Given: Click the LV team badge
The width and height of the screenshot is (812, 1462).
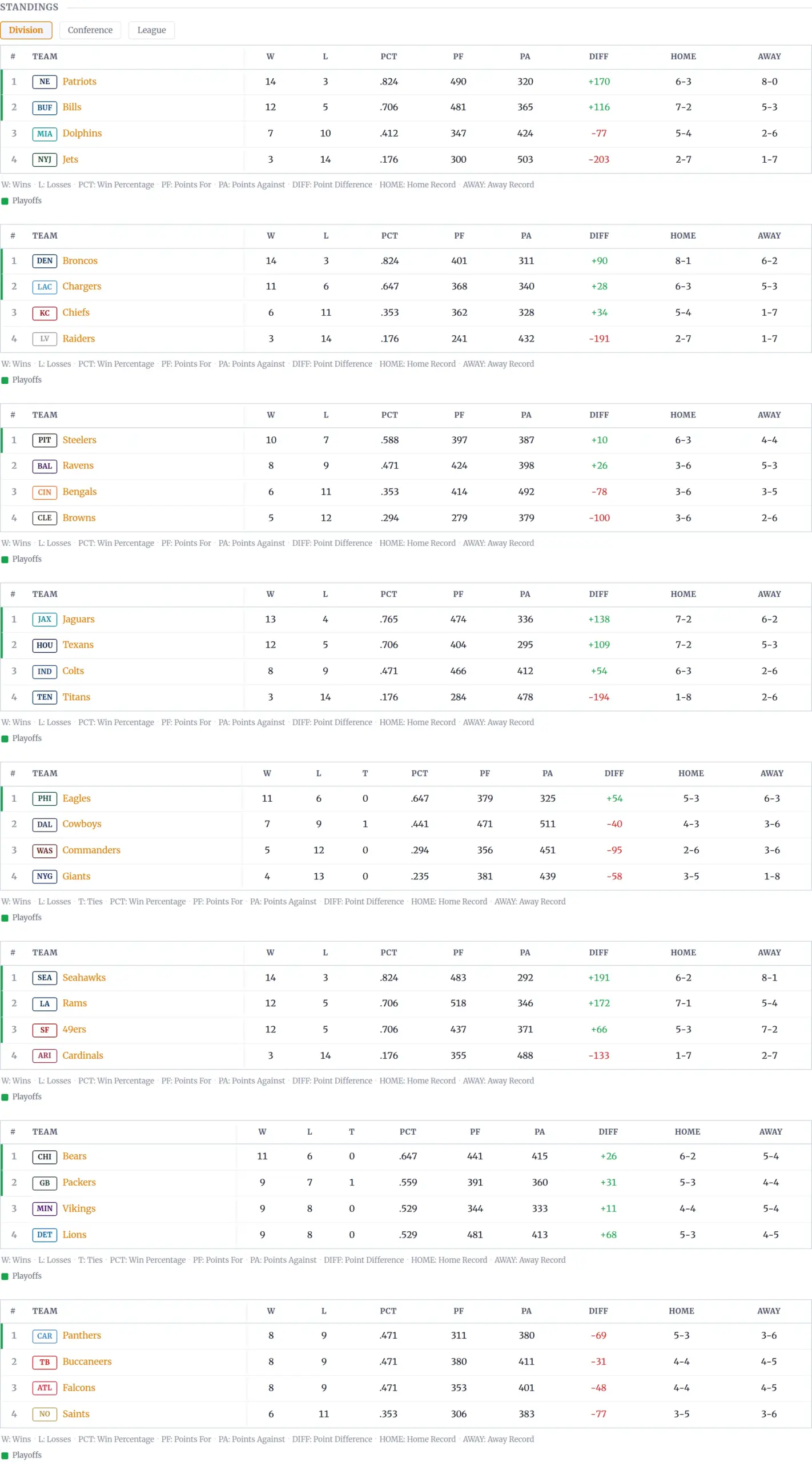Looking at the screenshot, I should point(45,339).
